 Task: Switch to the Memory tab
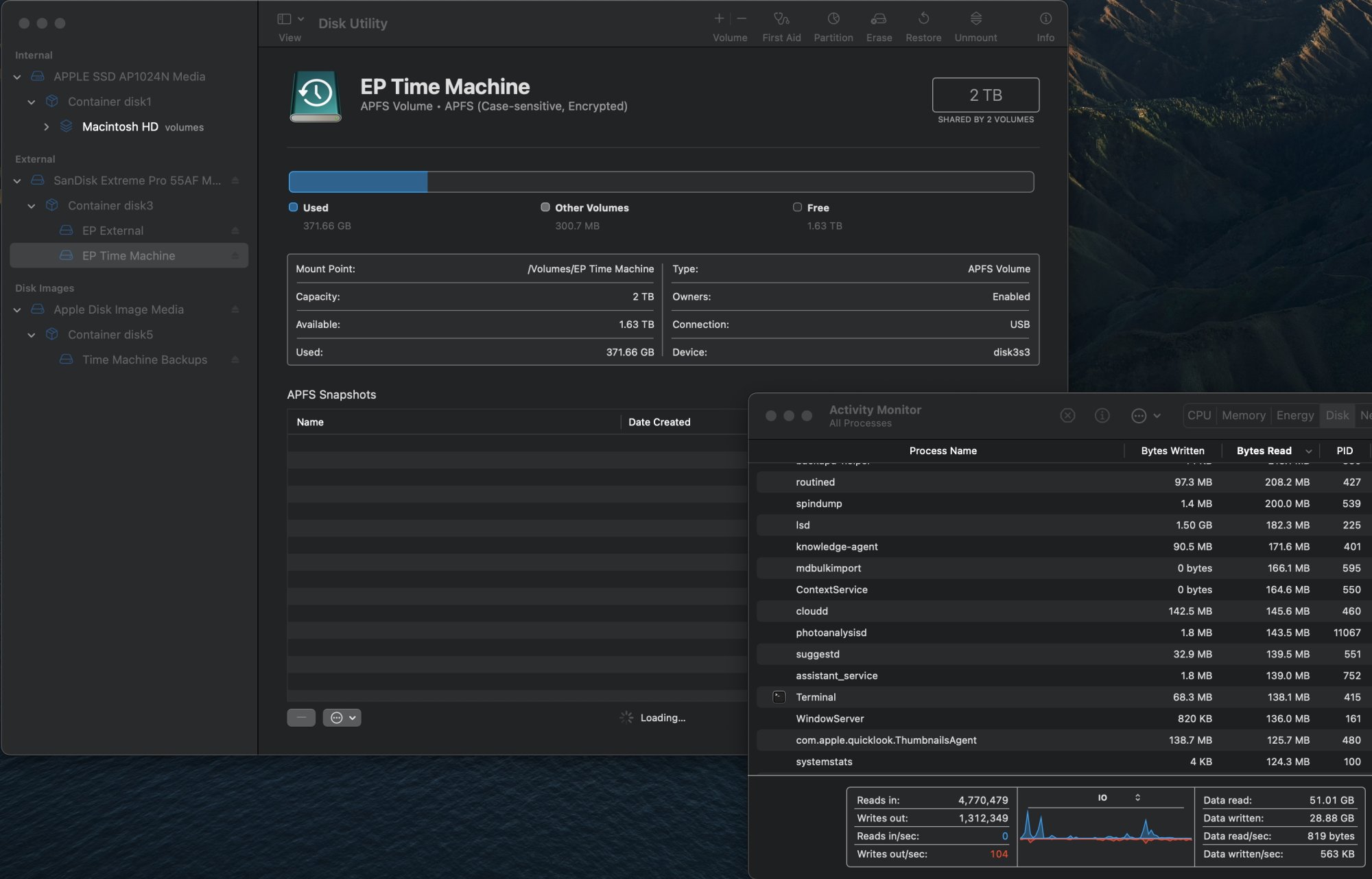(x=1243, y=416)
